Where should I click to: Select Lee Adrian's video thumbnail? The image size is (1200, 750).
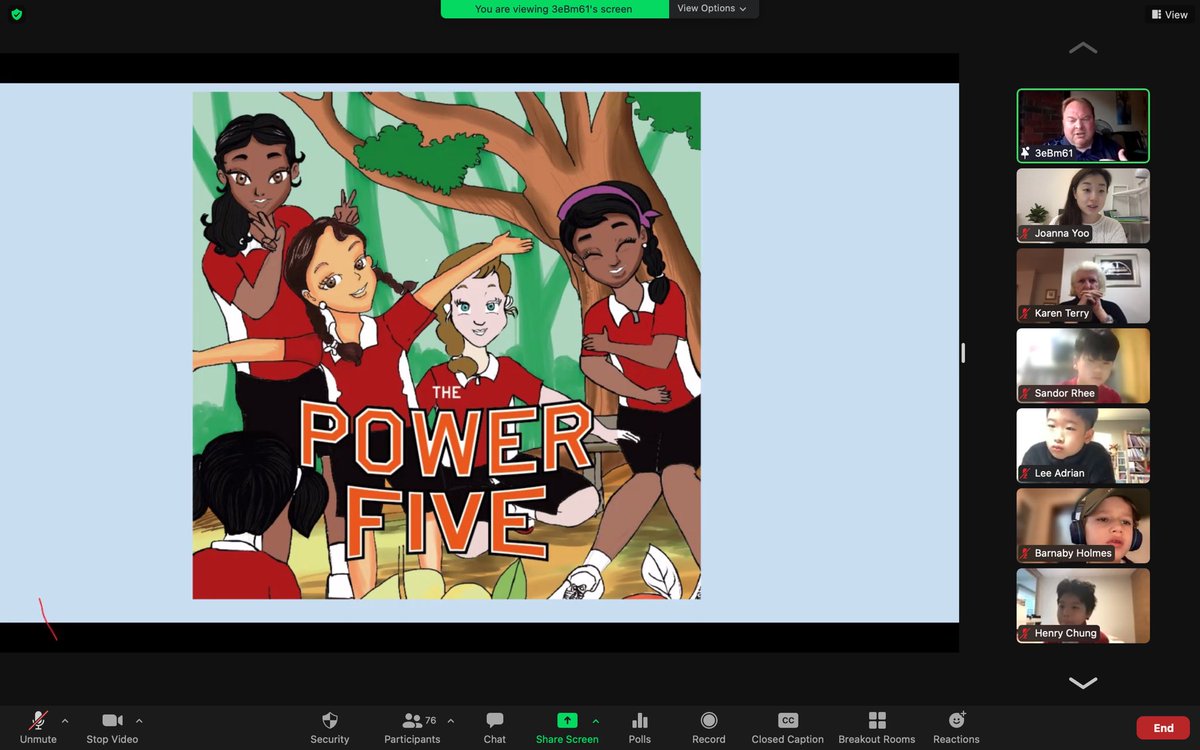pos(1083,445)
